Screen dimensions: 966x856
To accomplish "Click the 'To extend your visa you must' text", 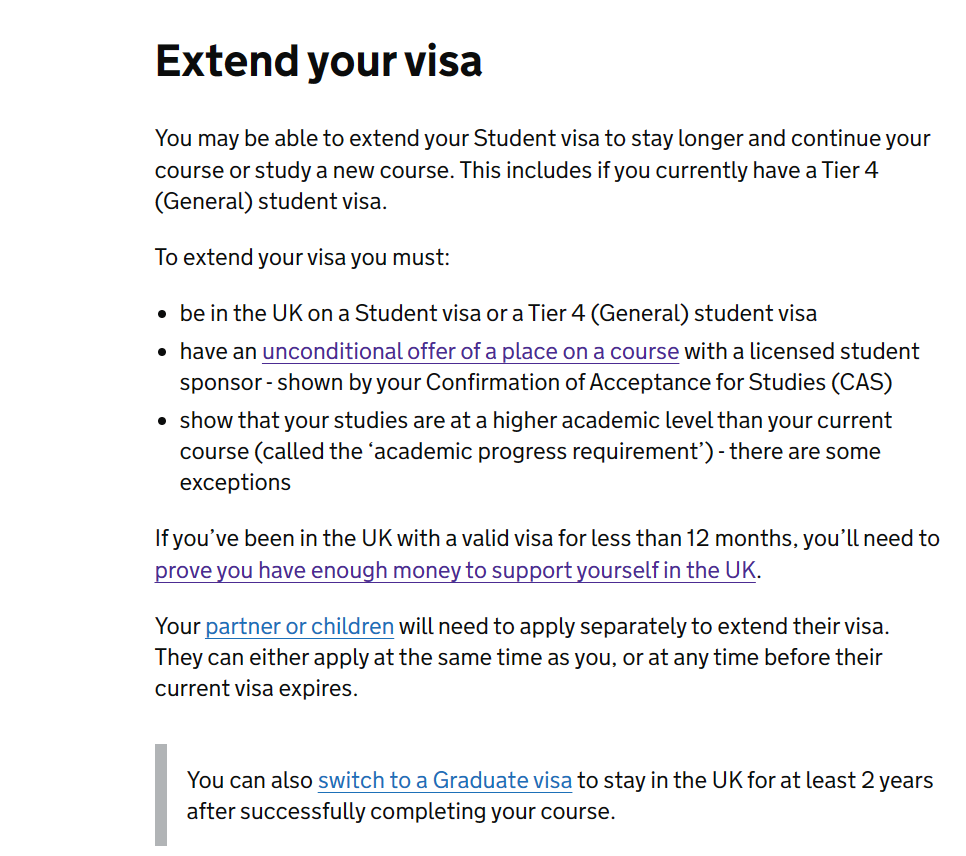I will tap(302, 257).
